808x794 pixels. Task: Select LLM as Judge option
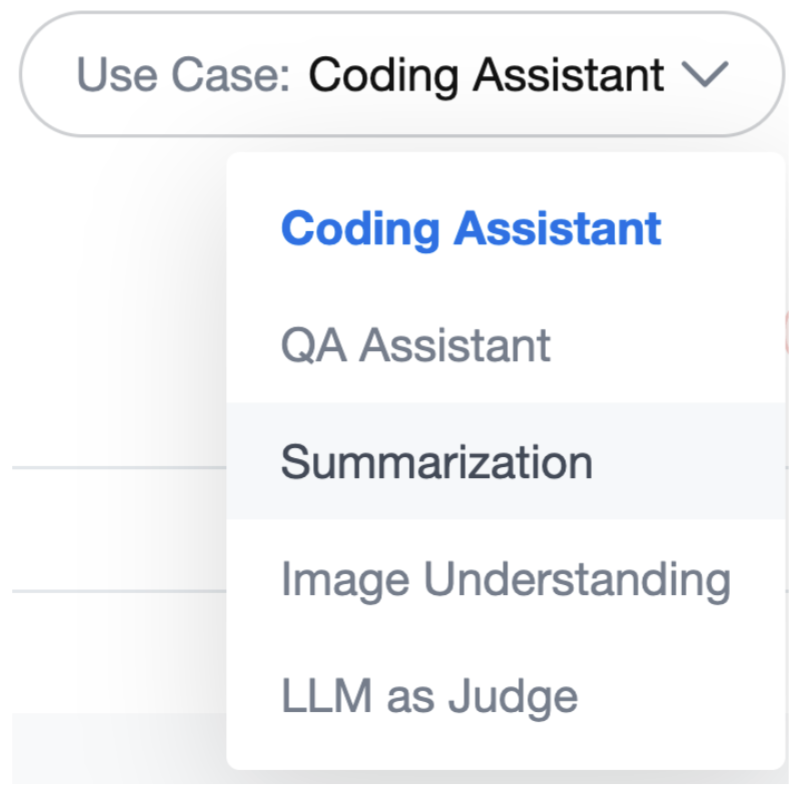(x=429, y=696)
